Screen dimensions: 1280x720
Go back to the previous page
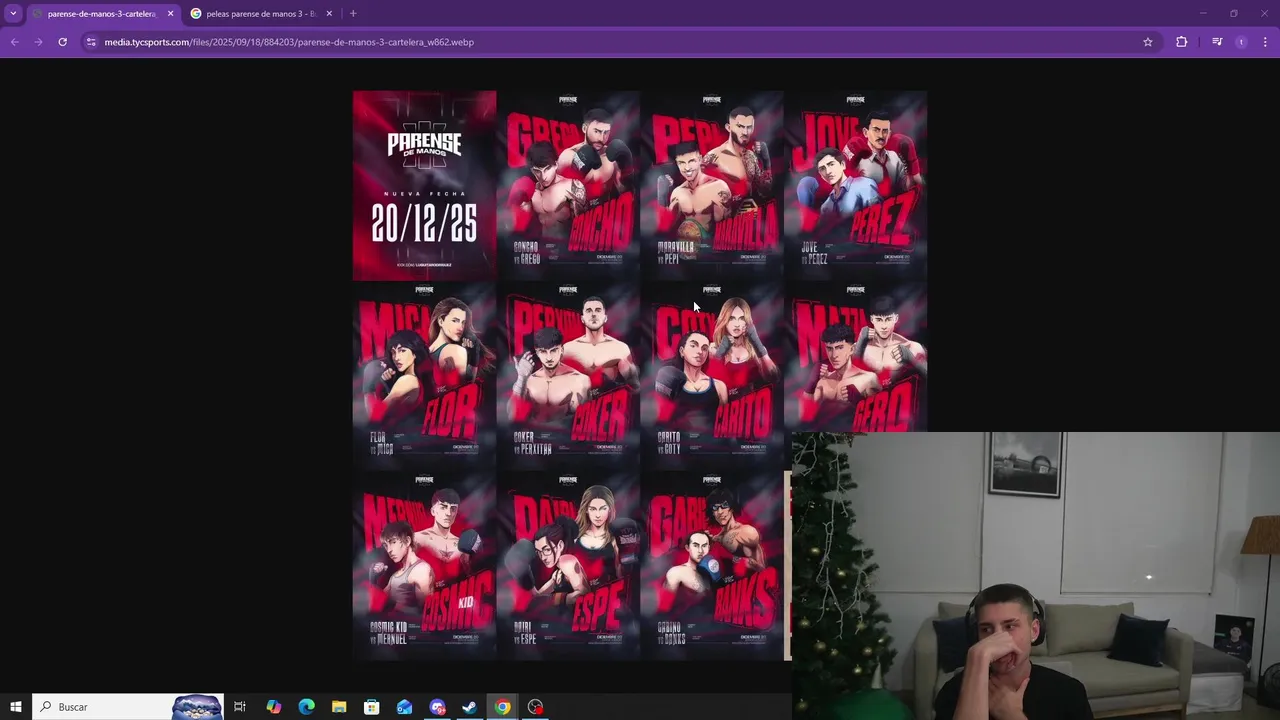pos(14,42)
